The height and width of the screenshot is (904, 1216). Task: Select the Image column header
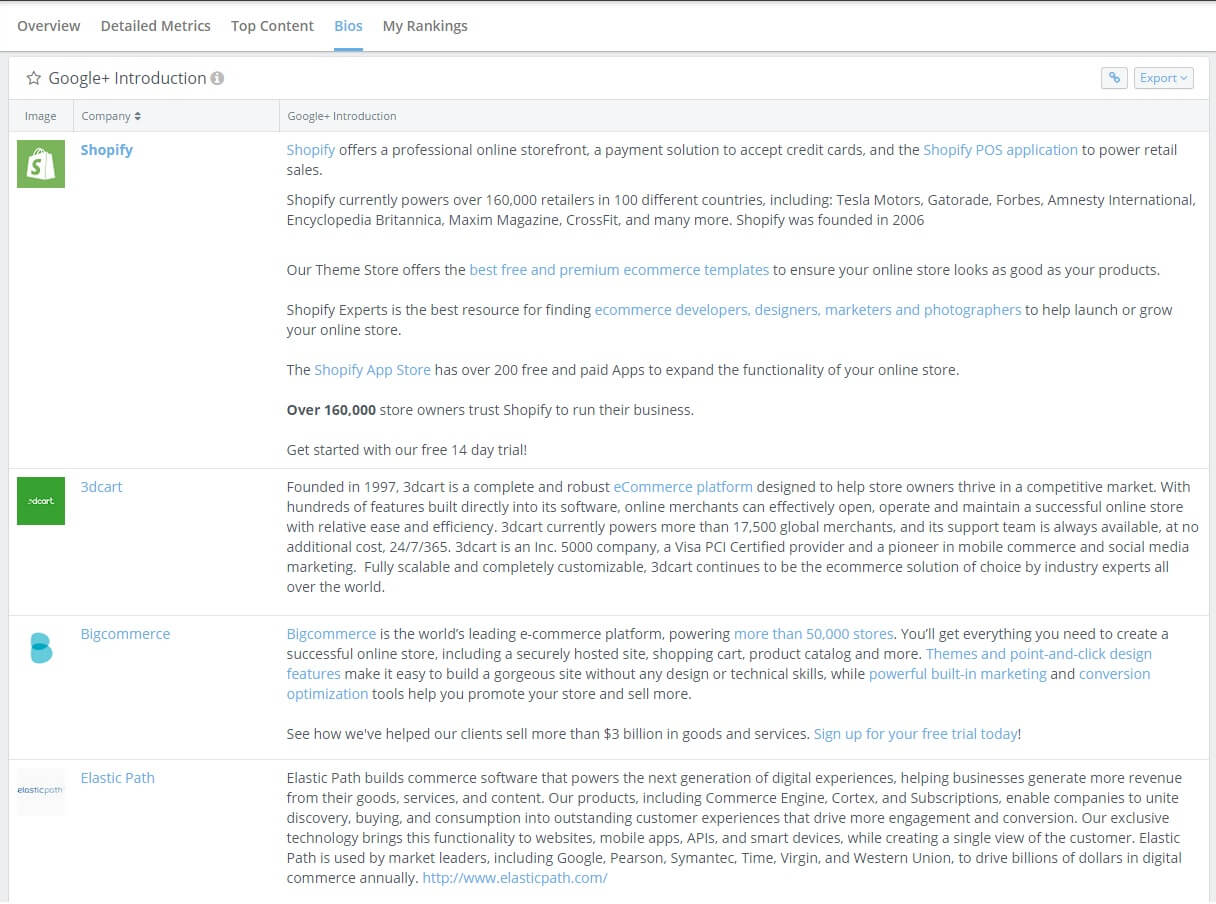pyautogui.click(x=41, y=116)
